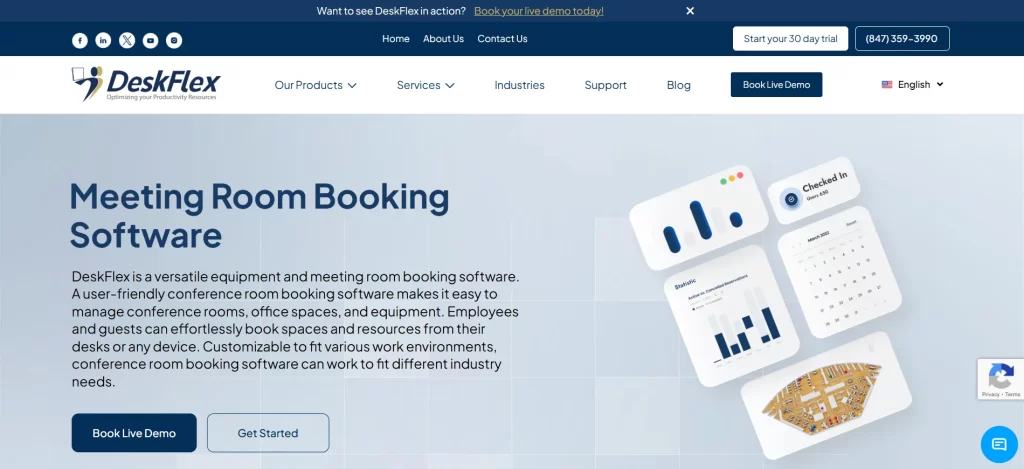
Task: Open the YouTube social icon
Action: 150,40
